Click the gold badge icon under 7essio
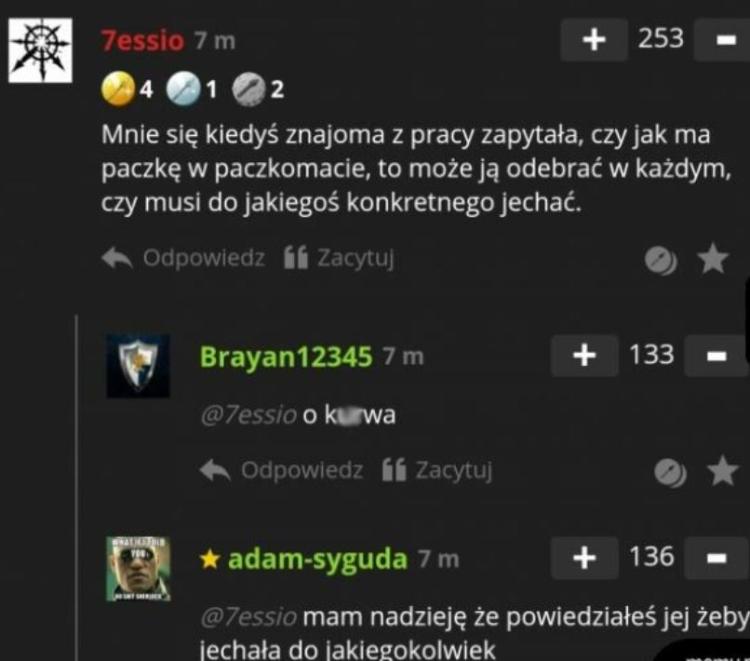Image resolution: width=750 pixels, height=661 pixels. pos(118,89)
